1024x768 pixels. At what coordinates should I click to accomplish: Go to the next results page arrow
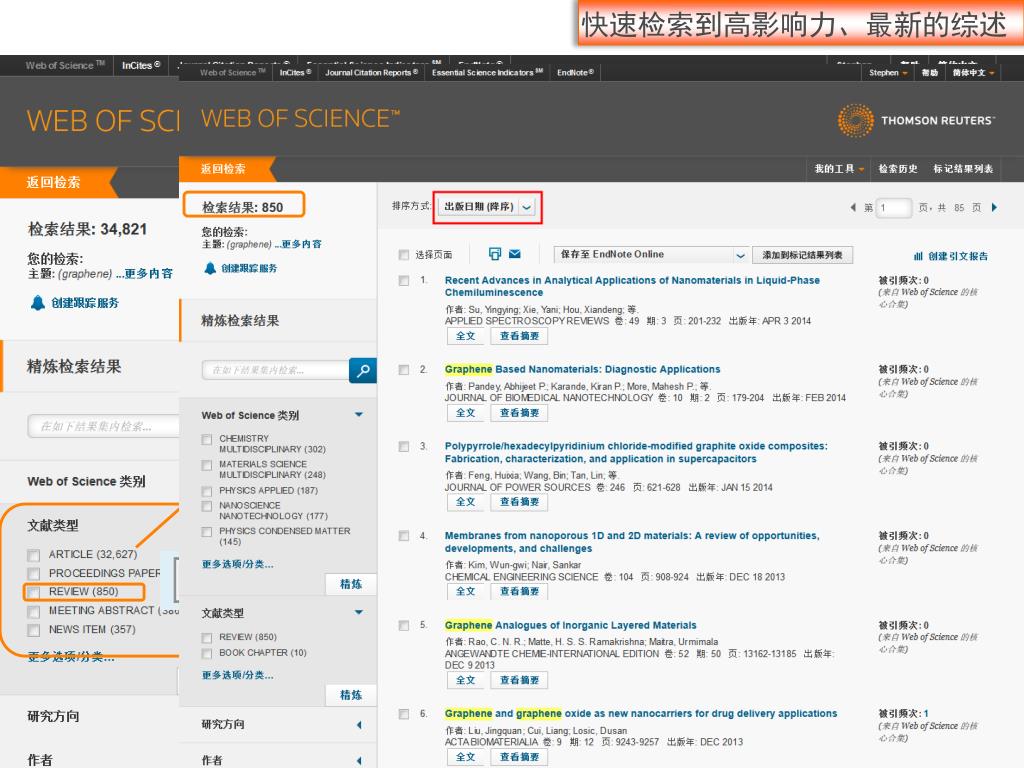[995, 208]
